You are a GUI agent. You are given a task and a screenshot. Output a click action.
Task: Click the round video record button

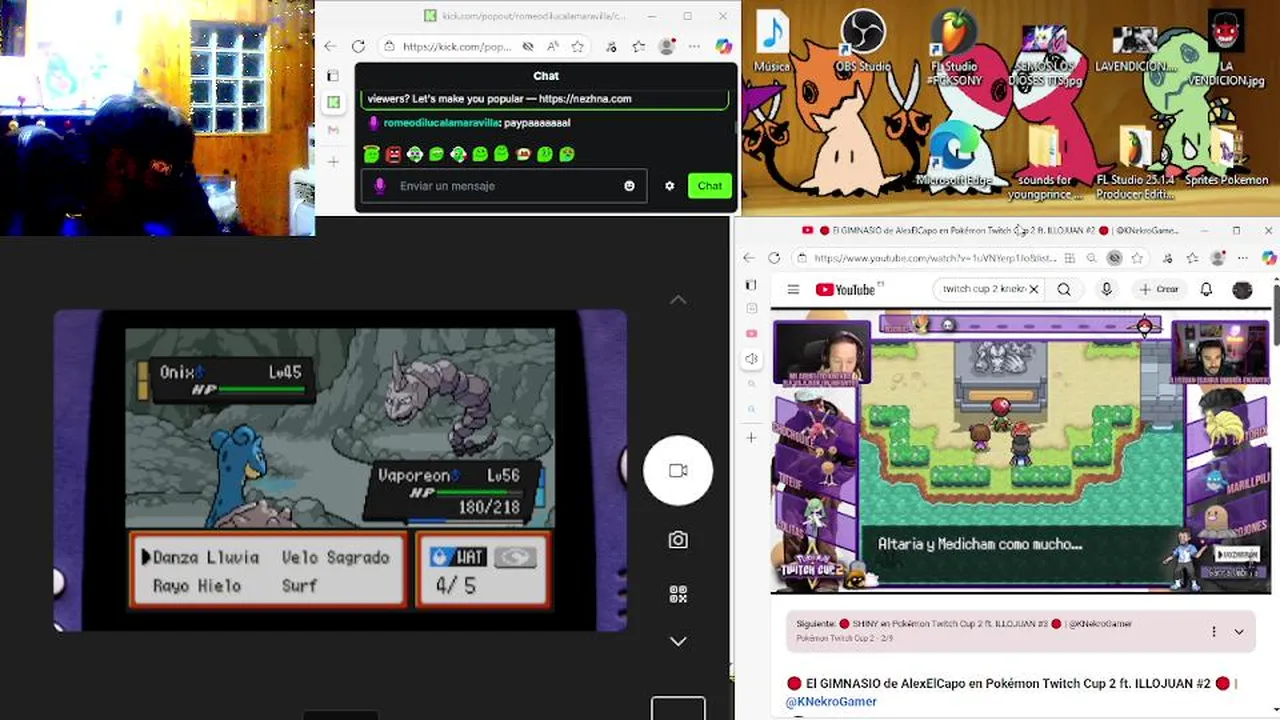pyautogui.click(x=678, y=470)
